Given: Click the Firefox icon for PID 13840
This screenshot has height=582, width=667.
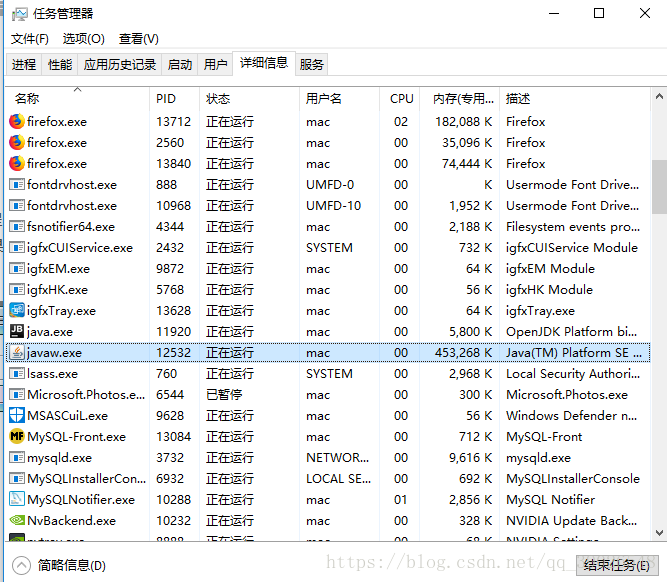Looking at the screenshot, I should pyautogui.click(x=17, y=163).
